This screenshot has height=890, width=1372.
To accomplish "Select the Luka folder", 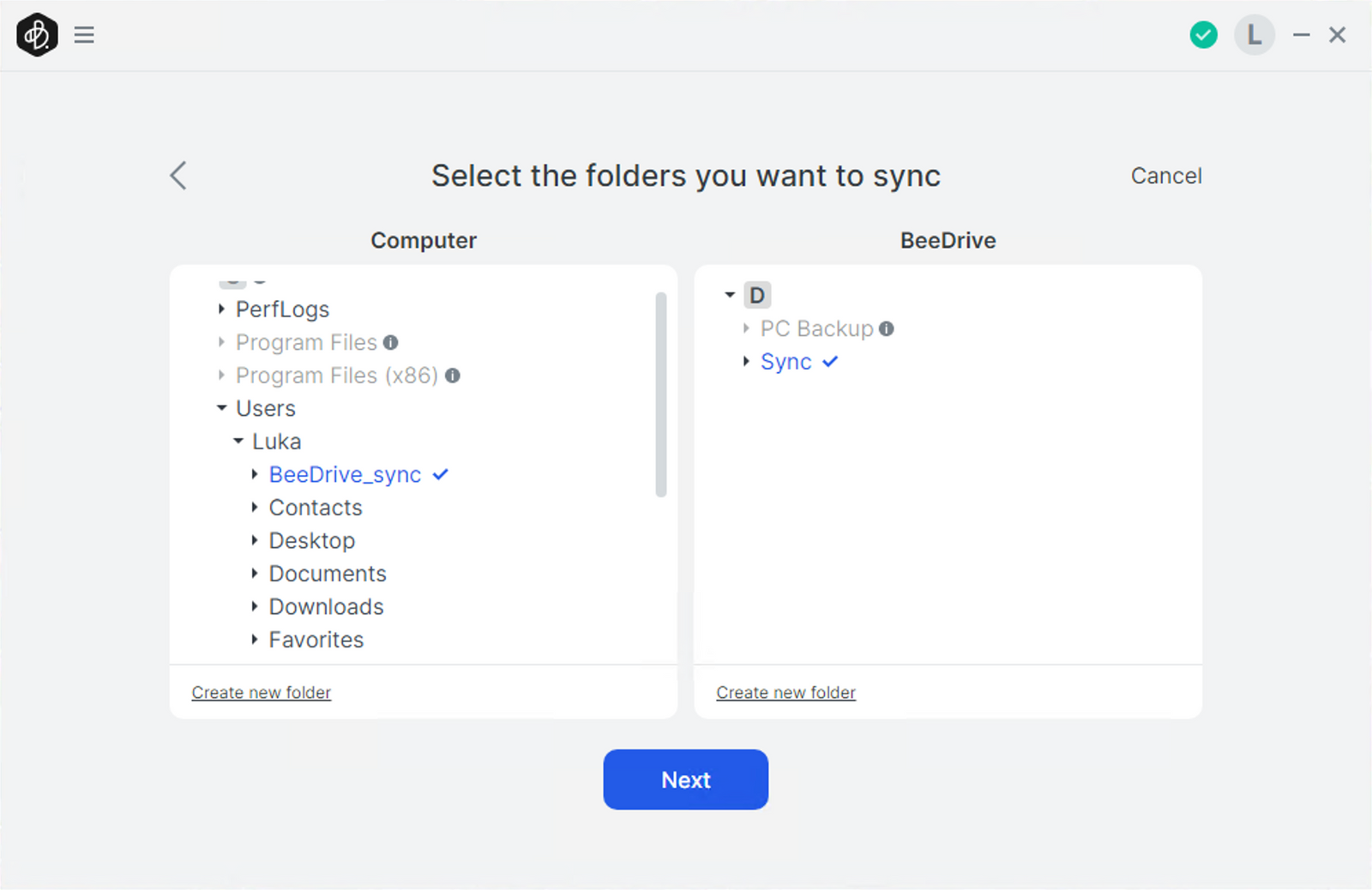I will [277, 442].
